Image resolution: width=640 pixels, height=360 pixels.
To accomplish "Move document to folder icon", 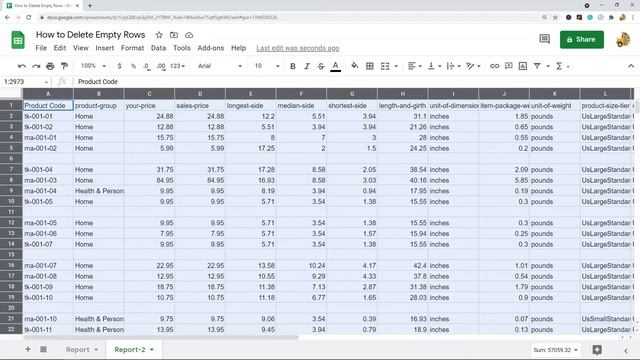I will click(174, 35).
